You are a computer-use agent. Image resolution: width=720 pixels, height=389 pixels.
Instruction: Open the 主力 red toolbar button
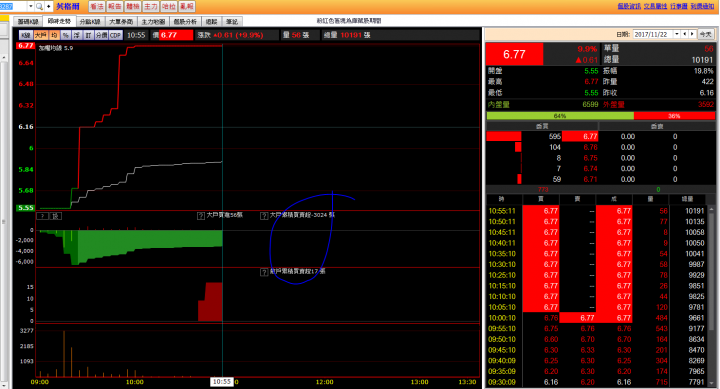click(151, 6)
